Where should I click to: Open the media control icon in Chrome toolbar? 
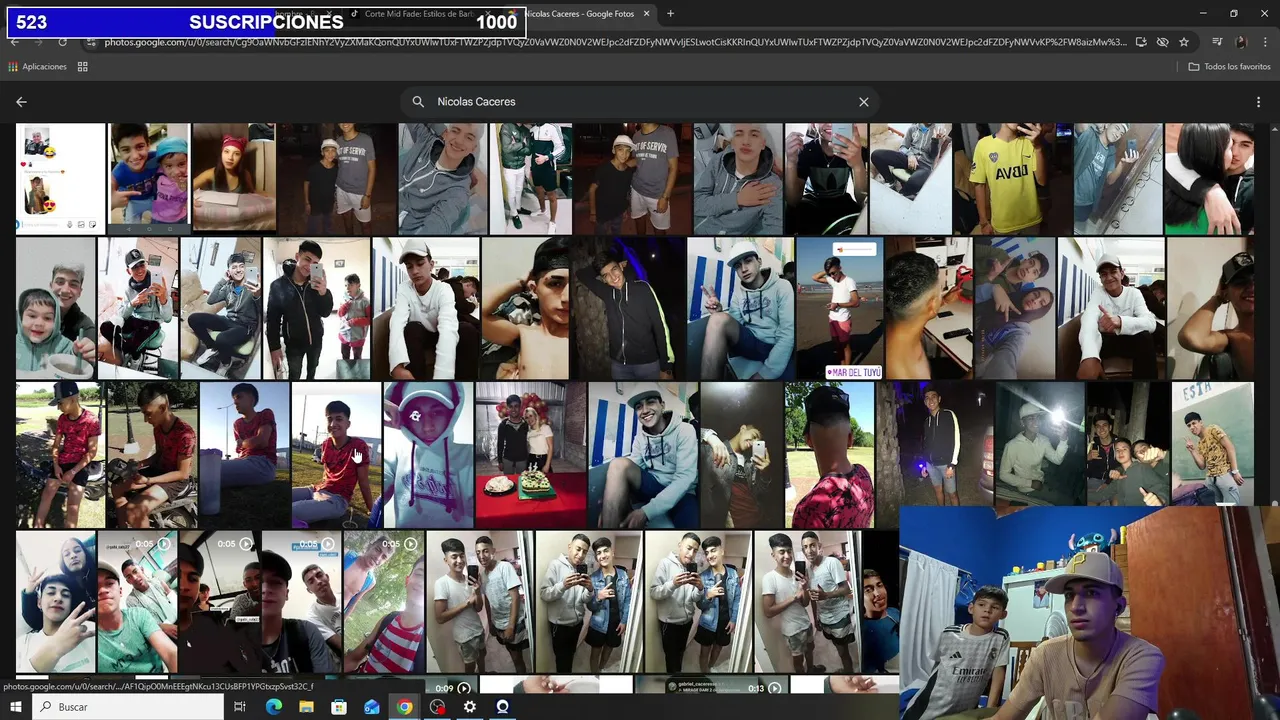[x=1217, y=42]
